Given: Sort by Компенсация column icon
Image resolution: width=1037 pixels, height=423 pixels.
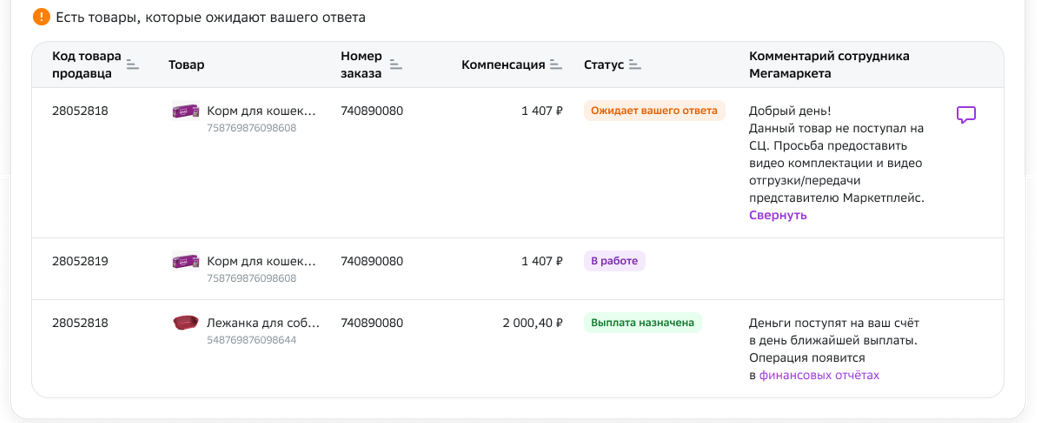Looking at the screenshot, I should [x=556, y=64].
